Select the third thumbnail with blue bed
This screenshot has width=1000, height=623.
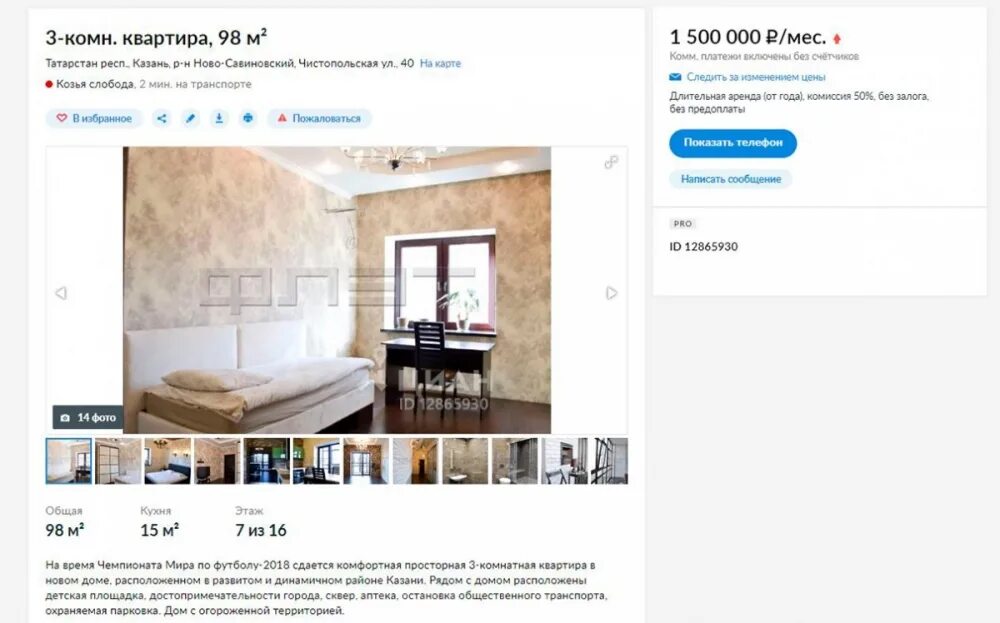coord(167,460)
